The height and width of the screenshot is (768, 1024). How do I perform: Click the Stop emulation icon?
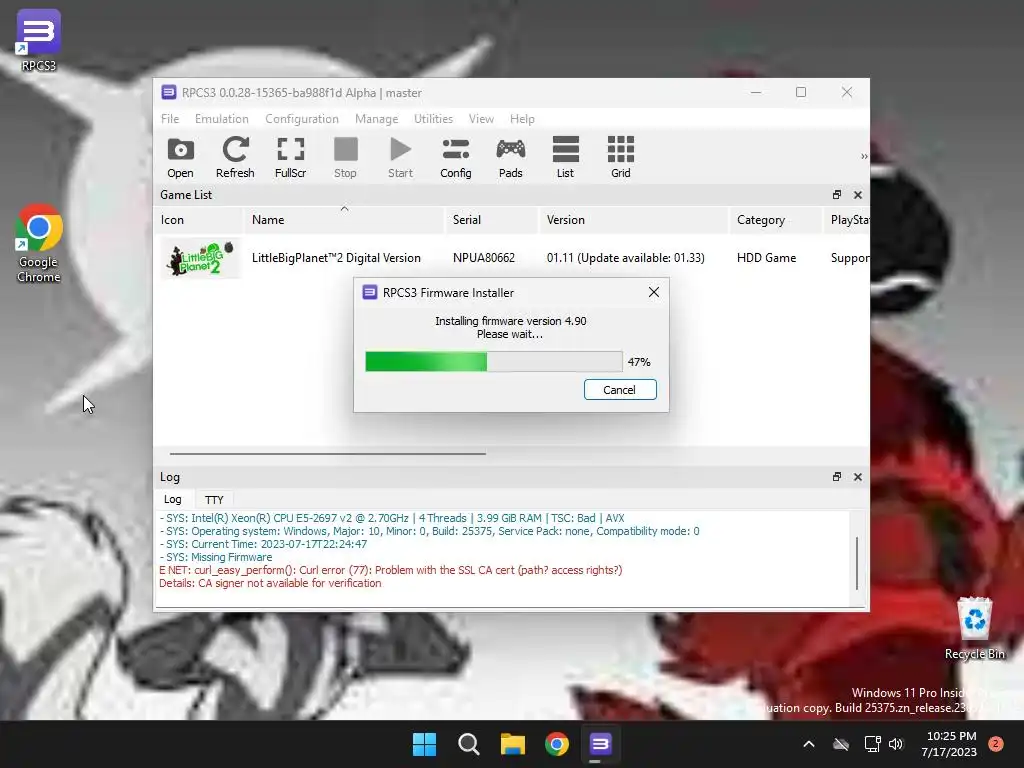click(345, 157)
